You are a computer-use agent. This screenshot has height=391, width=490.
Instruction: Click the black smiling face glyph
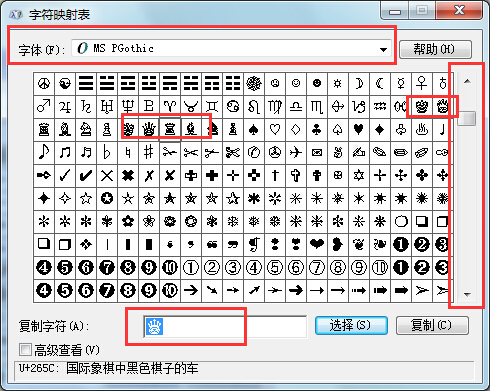coord(317,84)
